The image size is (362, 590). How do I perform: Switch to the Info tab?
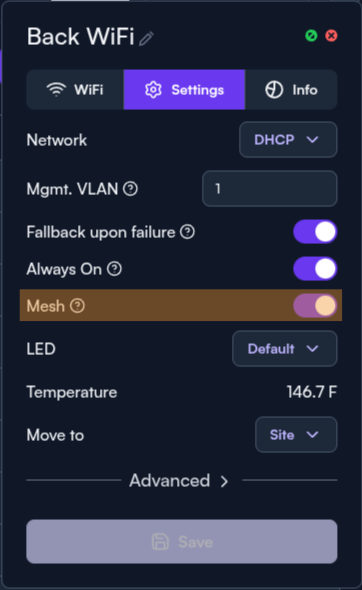[x=291, y=90]
